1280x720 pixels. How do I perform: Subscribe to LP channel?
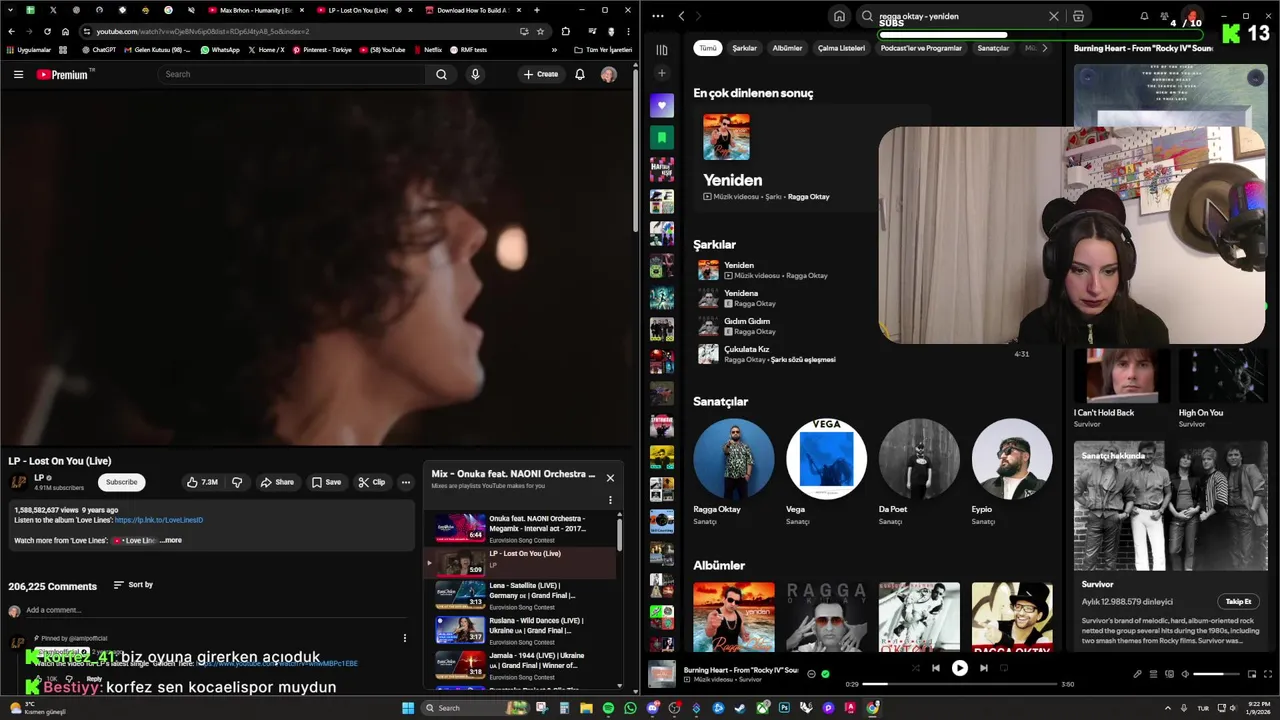coord(122,482)
